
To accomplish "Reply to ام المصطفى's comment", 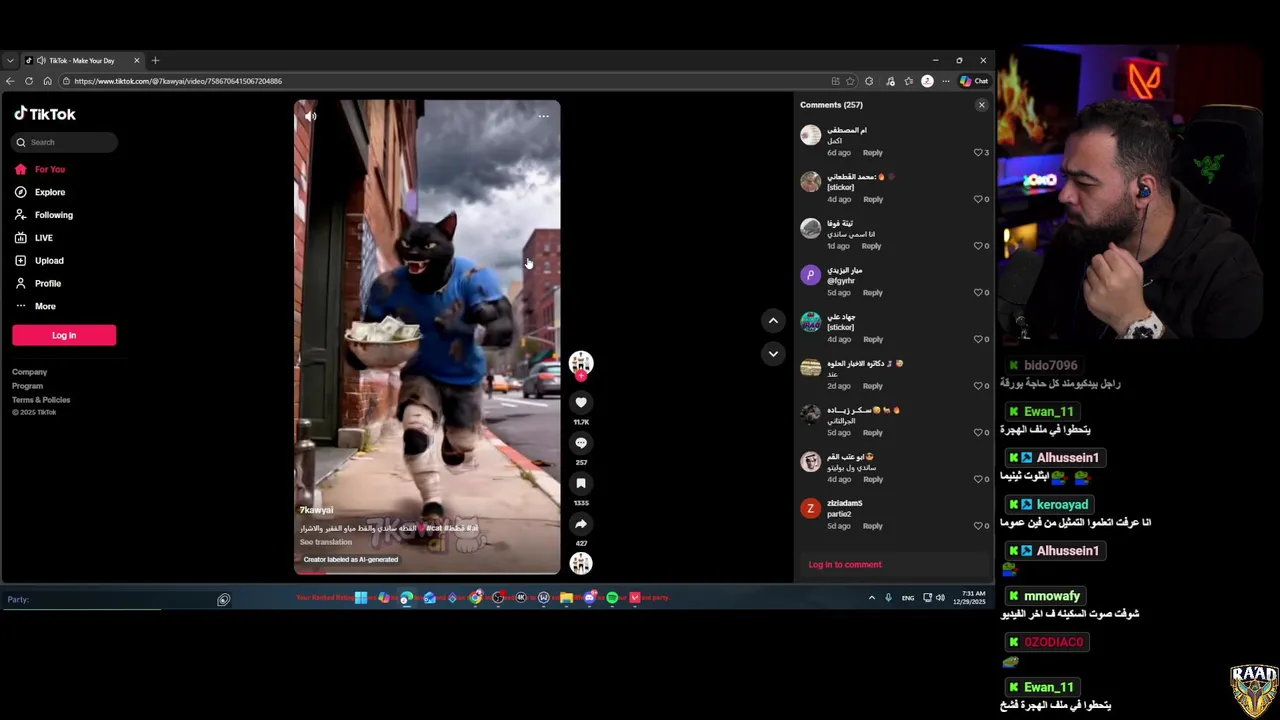I will (873, 153).
